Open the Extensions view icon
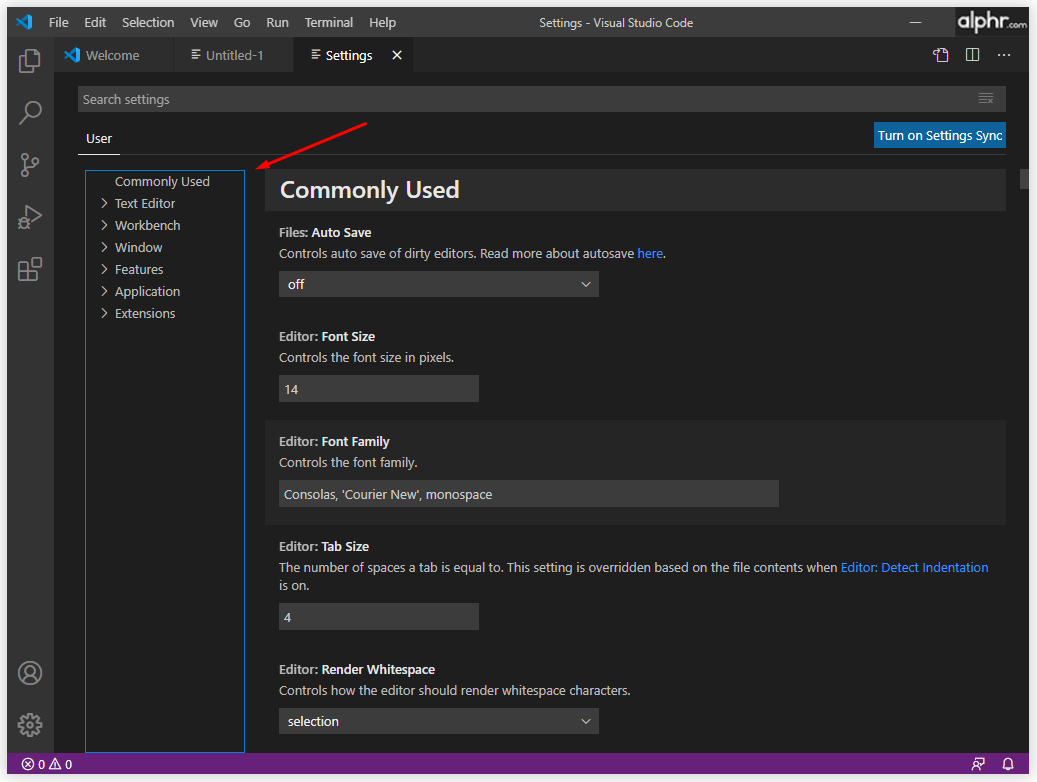Screen dimensions: 1037x782 coord(30,269)
